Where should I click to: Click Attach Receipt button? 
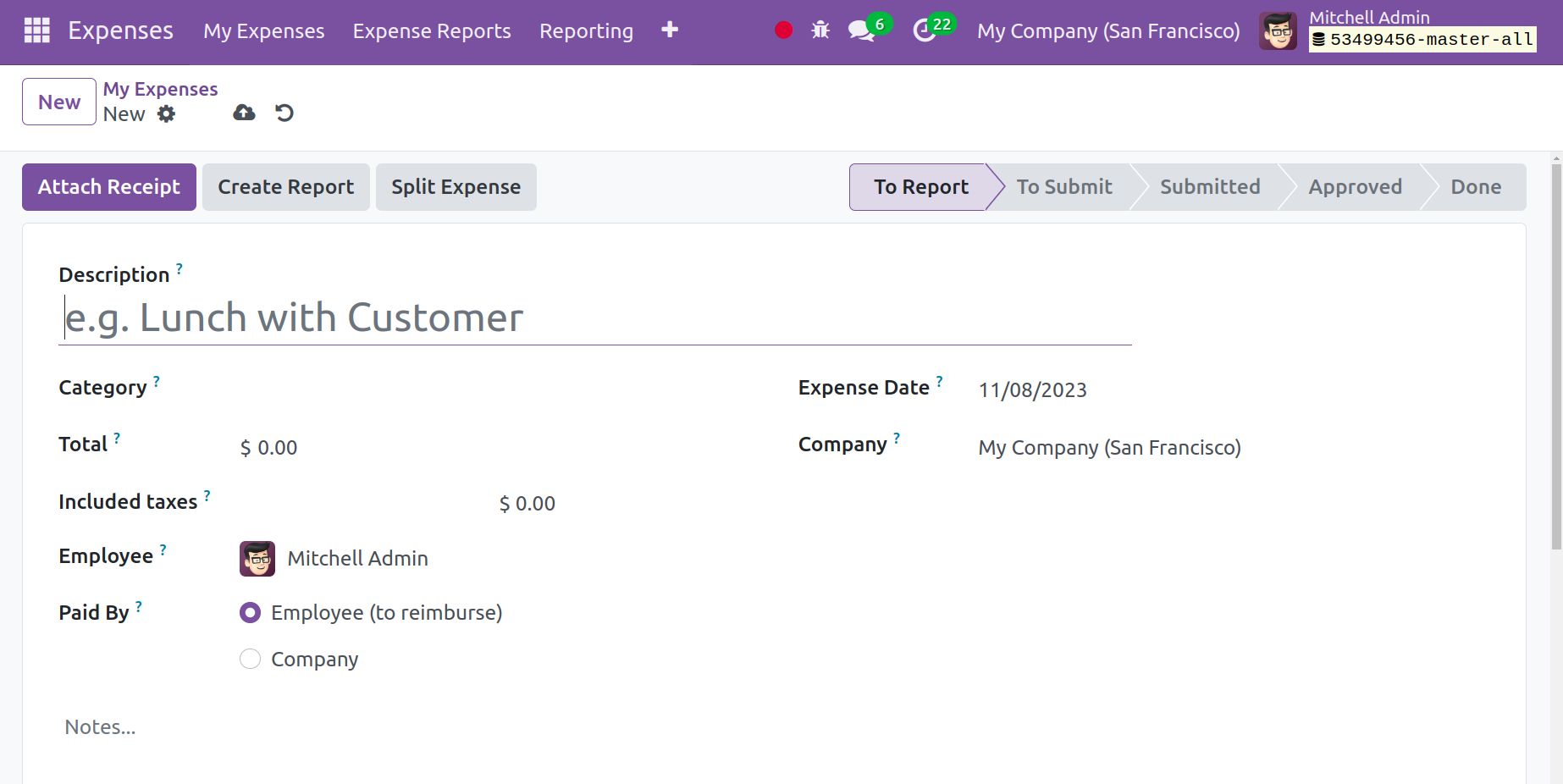[x=109, y=187]
